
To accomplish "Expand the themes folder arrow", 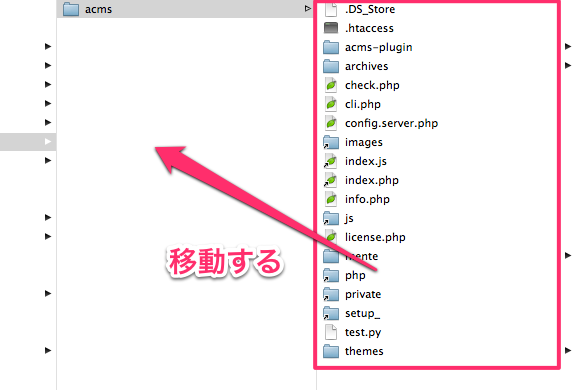I will tap(568, 350).
